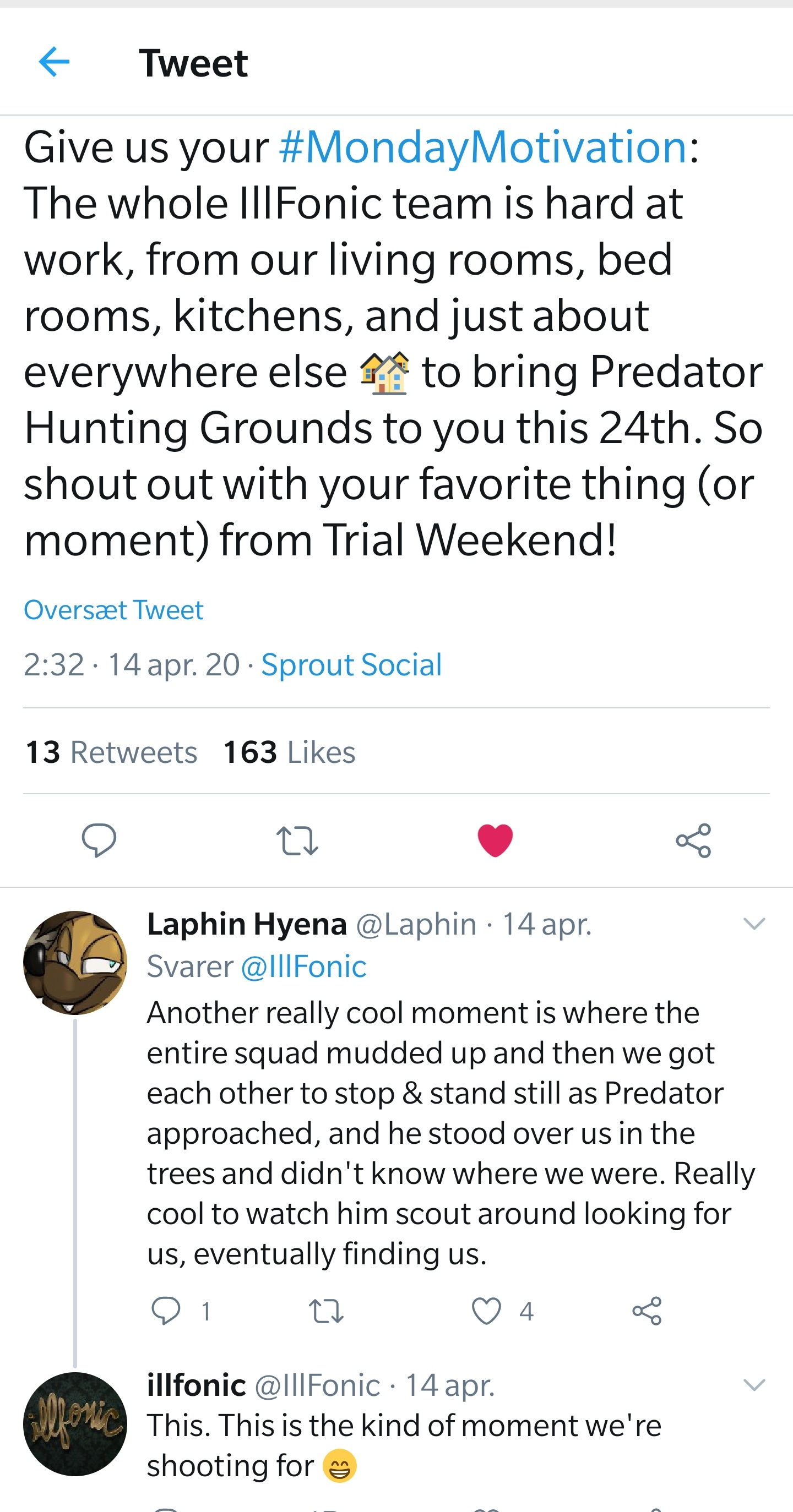This screenshot has width=793, height=1512.
Task: Like Laphin Hyena's reply
Action: (486, 1311)
